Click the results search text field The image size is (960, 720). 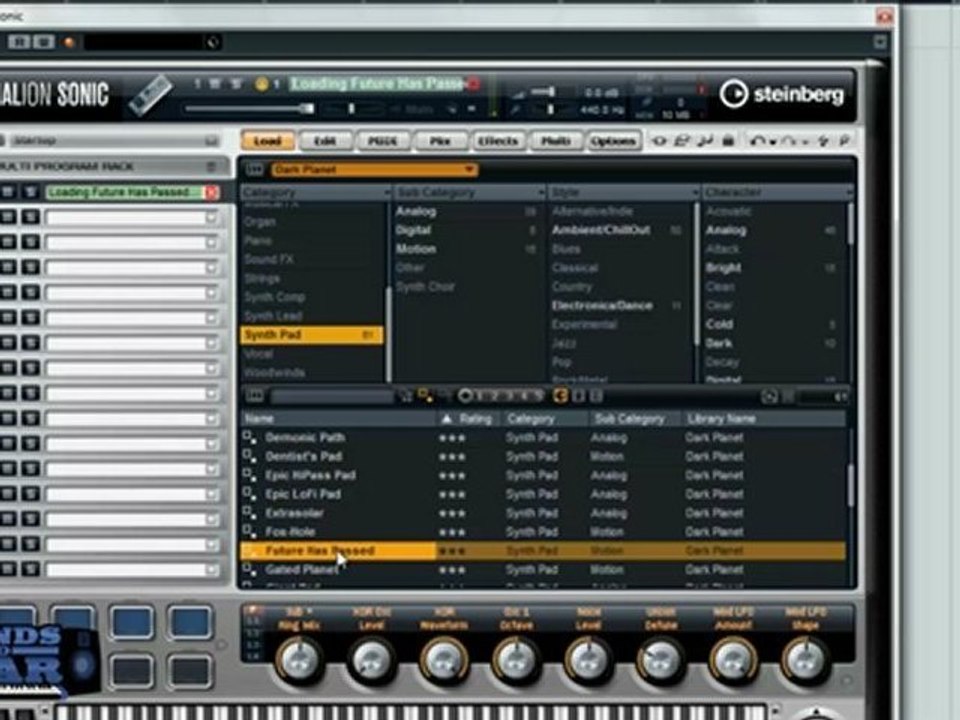click(332, 397)
